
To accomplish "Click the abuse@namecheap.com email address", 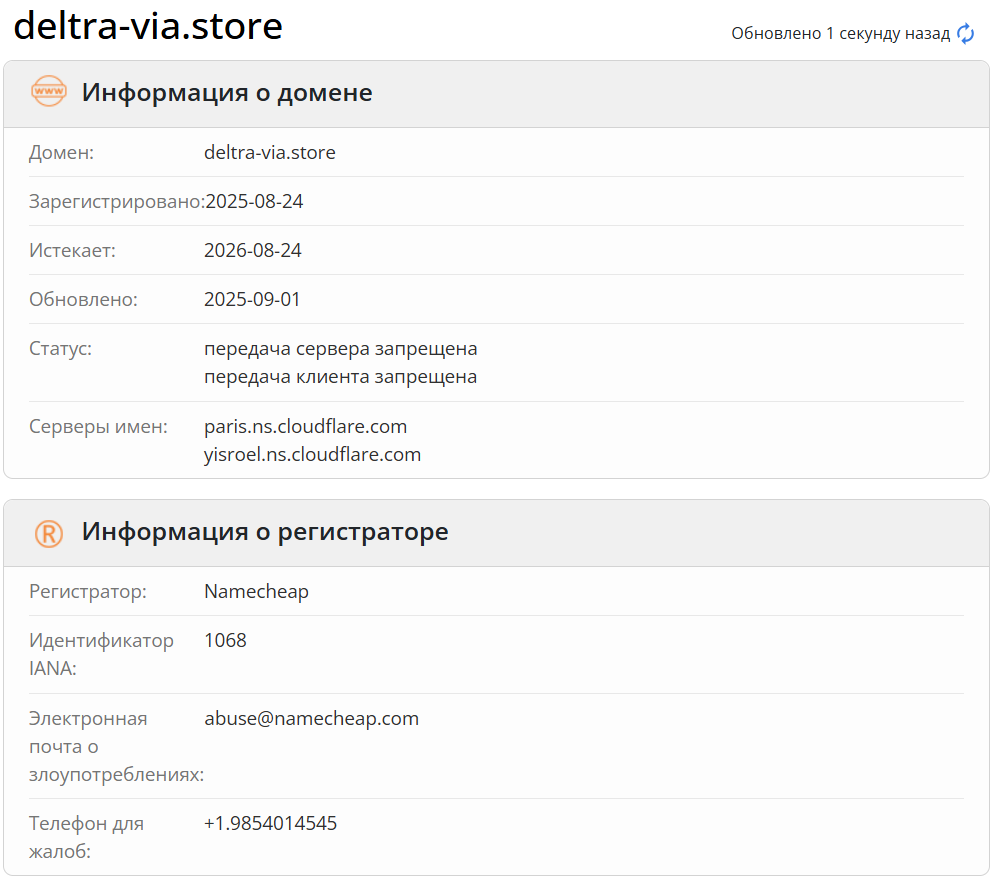I will tap(312, 719).
